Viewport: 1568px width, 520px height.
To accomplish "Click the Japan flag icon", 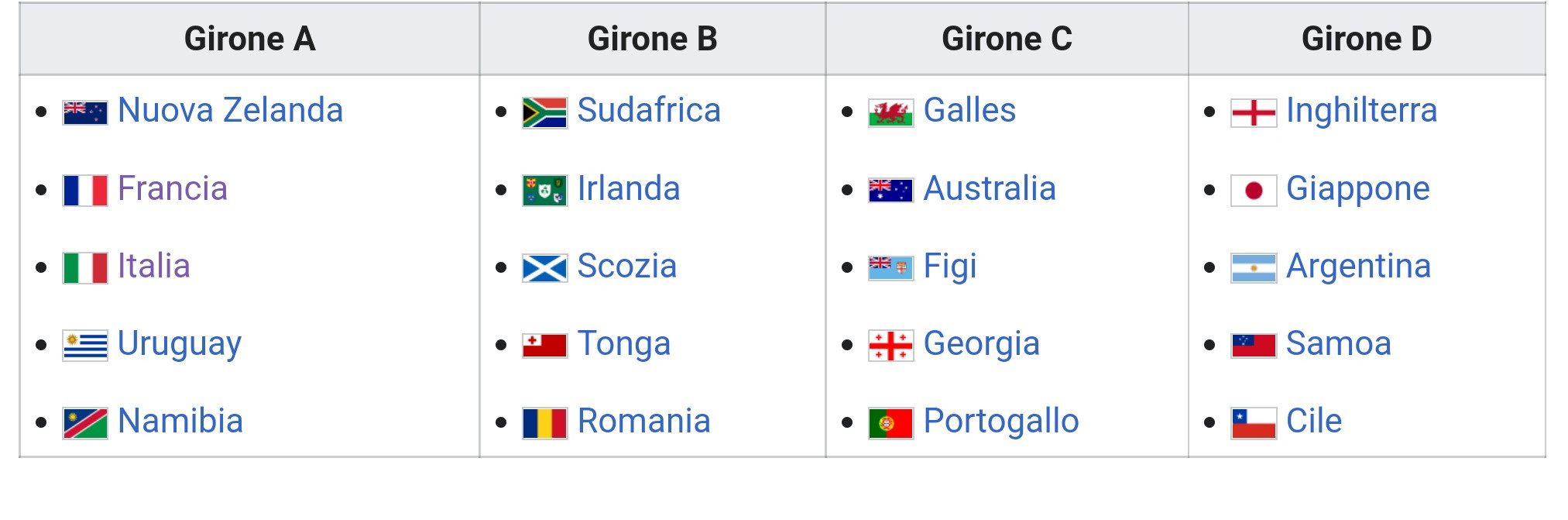I will tap(1254, 191).
